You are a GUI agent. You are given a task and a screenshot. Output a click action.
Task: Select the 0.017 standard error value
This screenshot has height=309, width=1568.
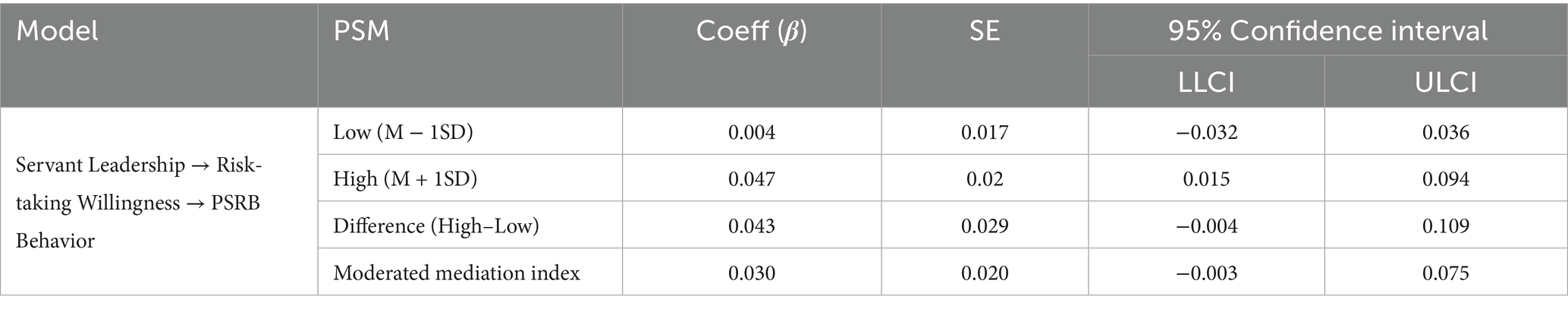point(985,132)
